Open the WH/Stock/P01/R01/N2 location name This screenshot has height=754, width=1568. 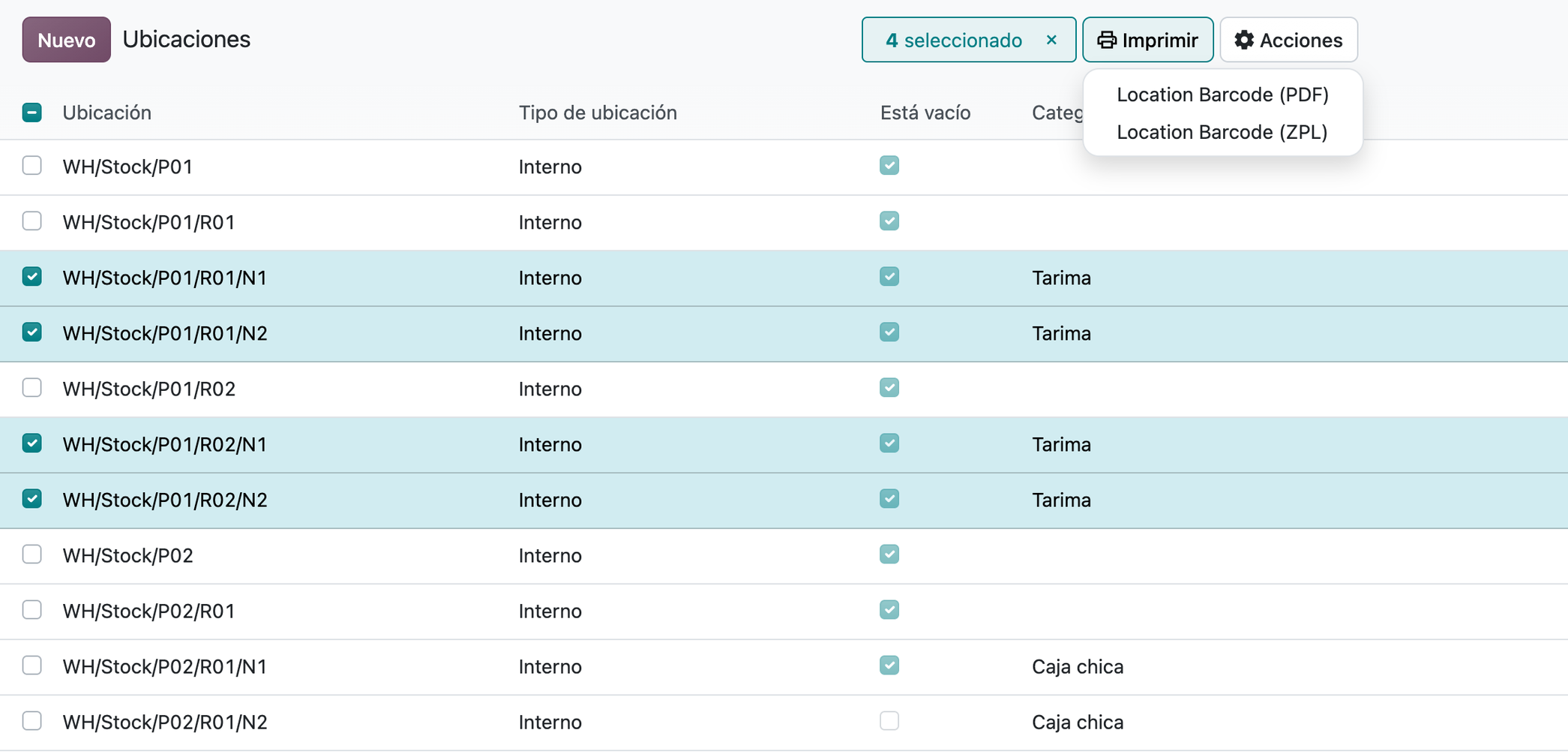165,333
